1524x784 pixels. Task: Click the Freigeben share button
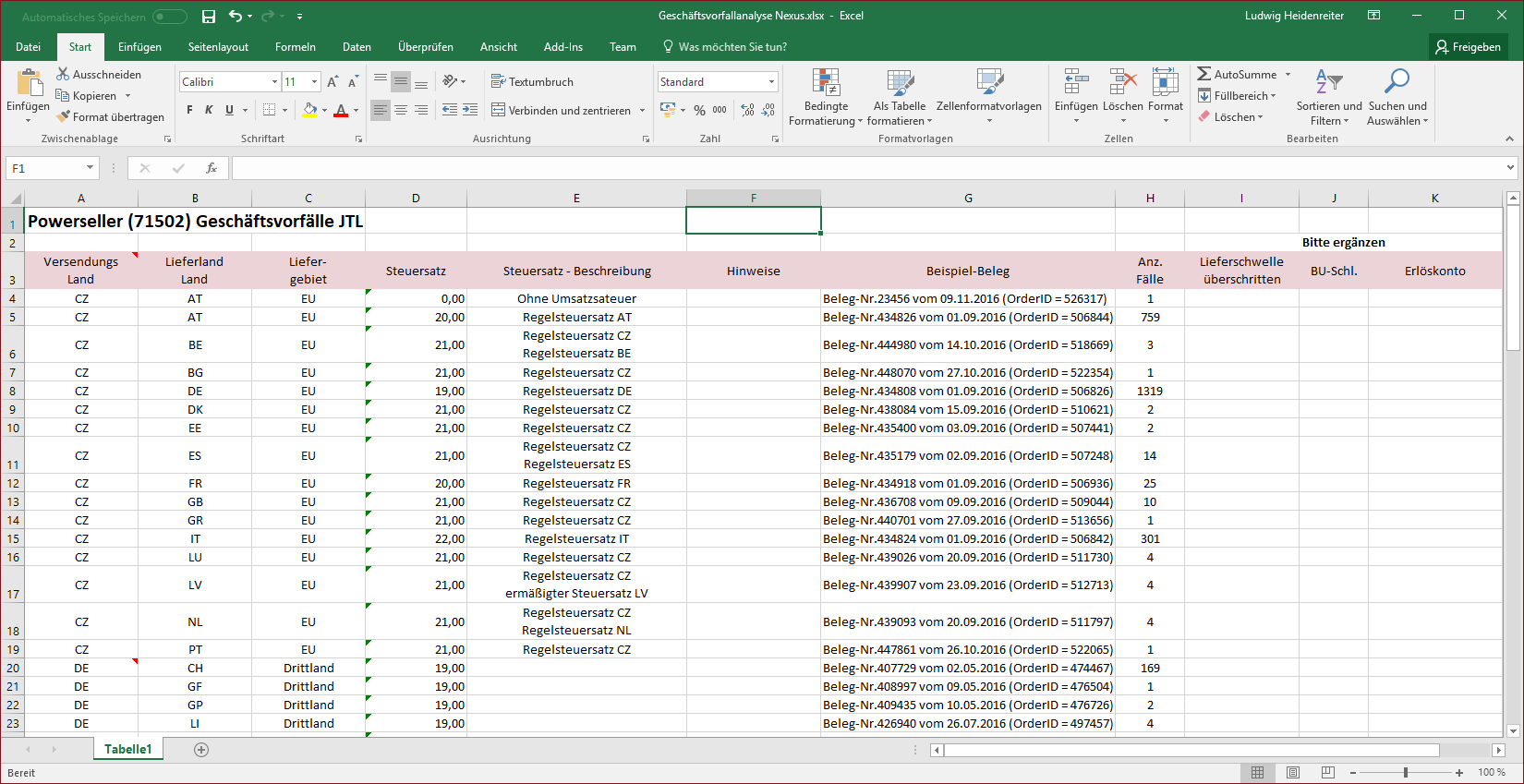[1468, 47]
